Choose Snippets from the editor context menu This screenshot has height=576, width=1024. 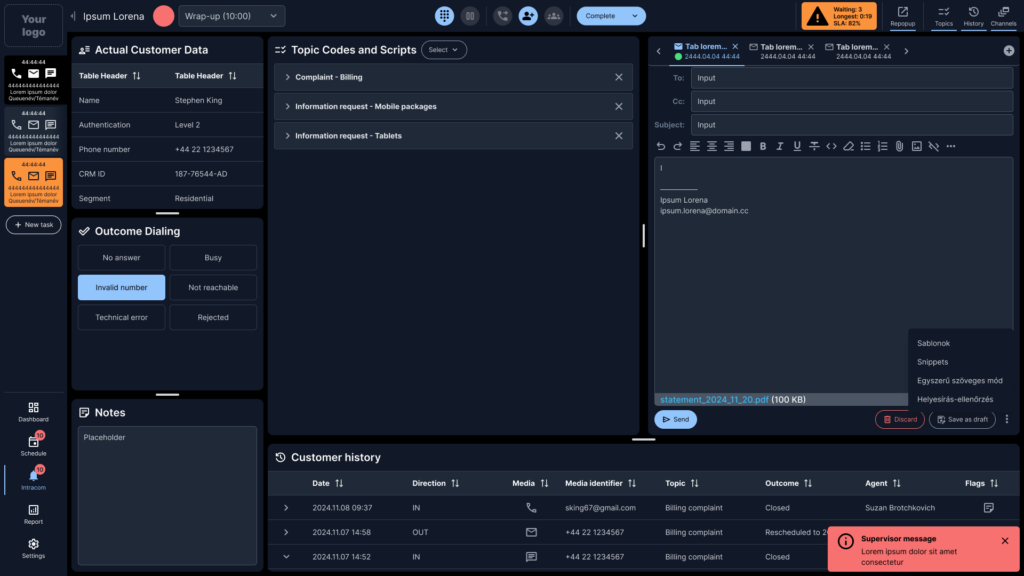(932, 362)
